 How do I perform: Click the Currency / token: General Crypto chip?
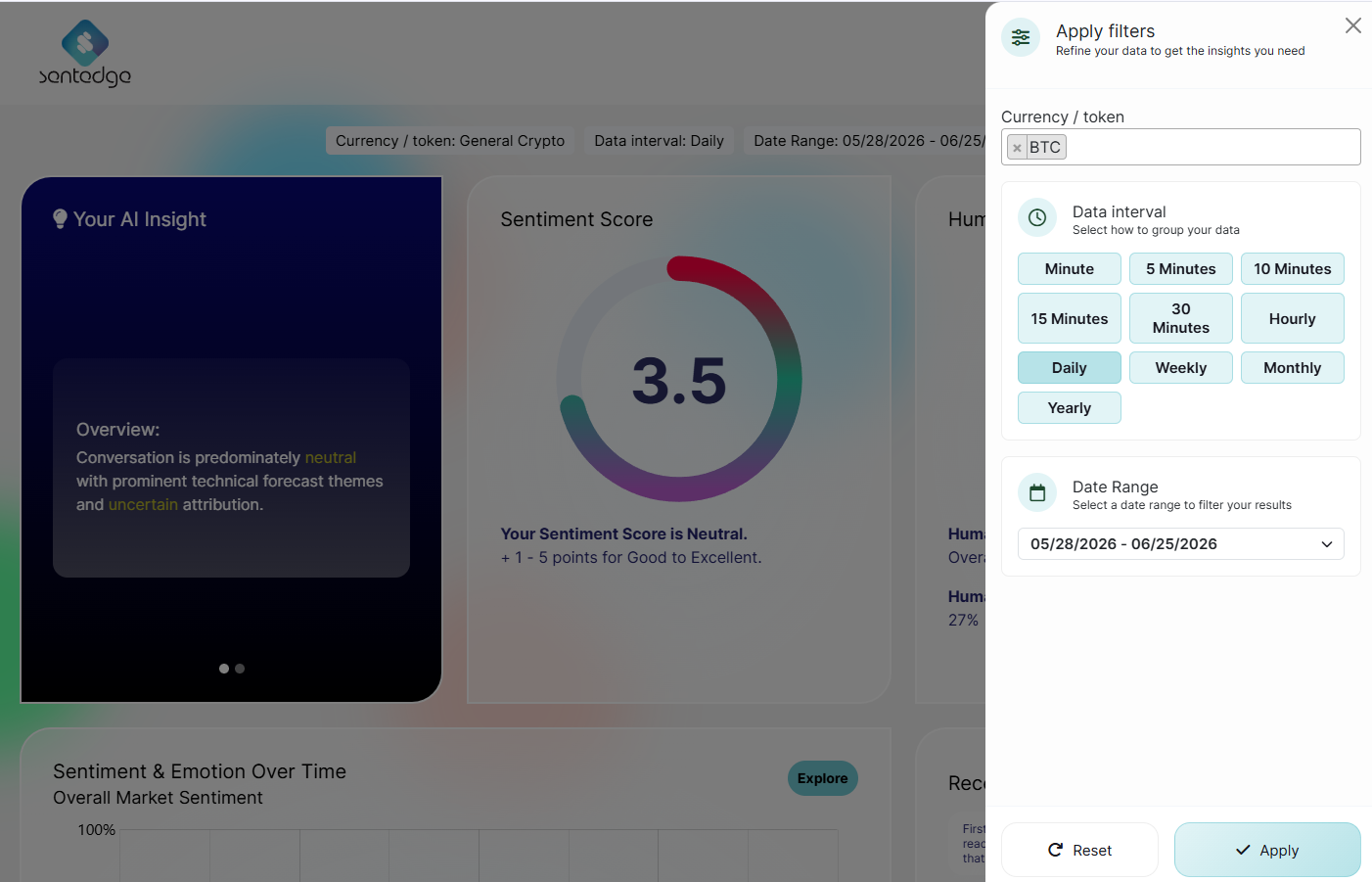450,141
